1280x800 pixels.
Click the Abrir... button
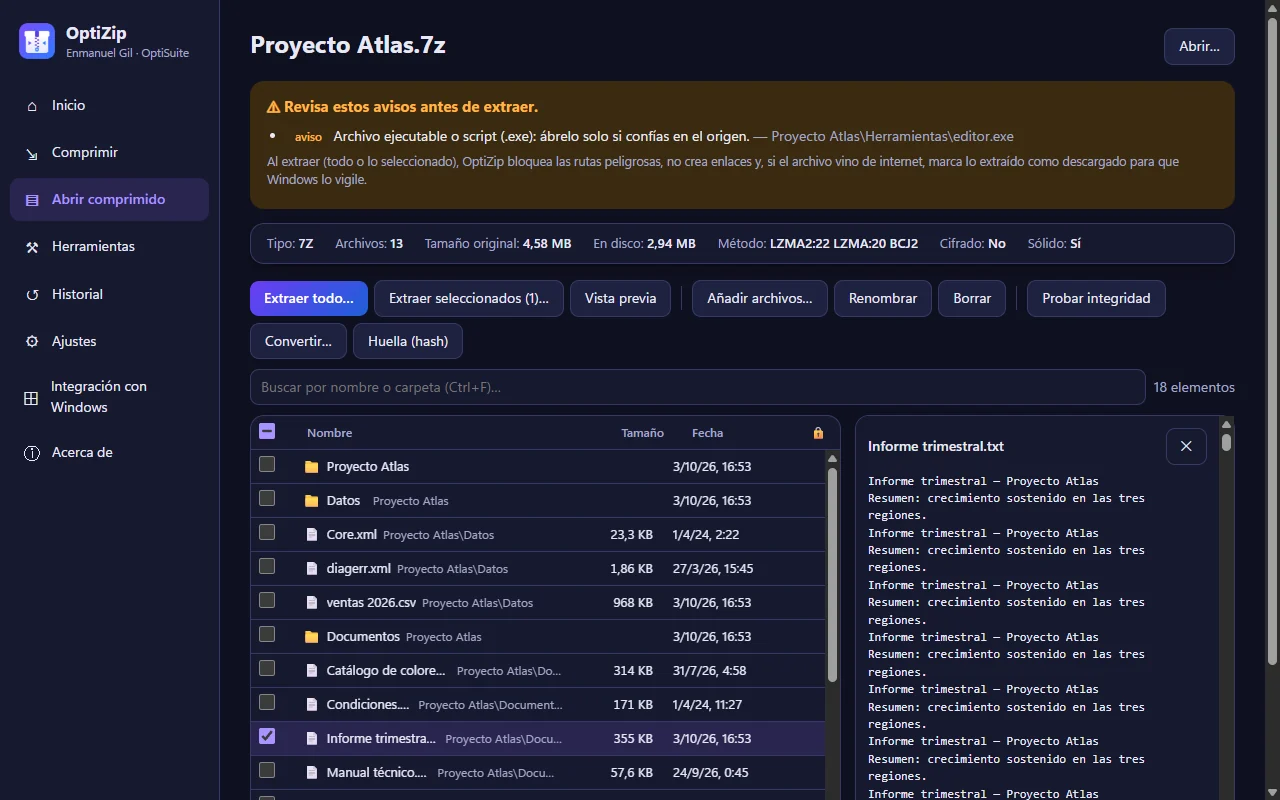[x=1199, y=47]
